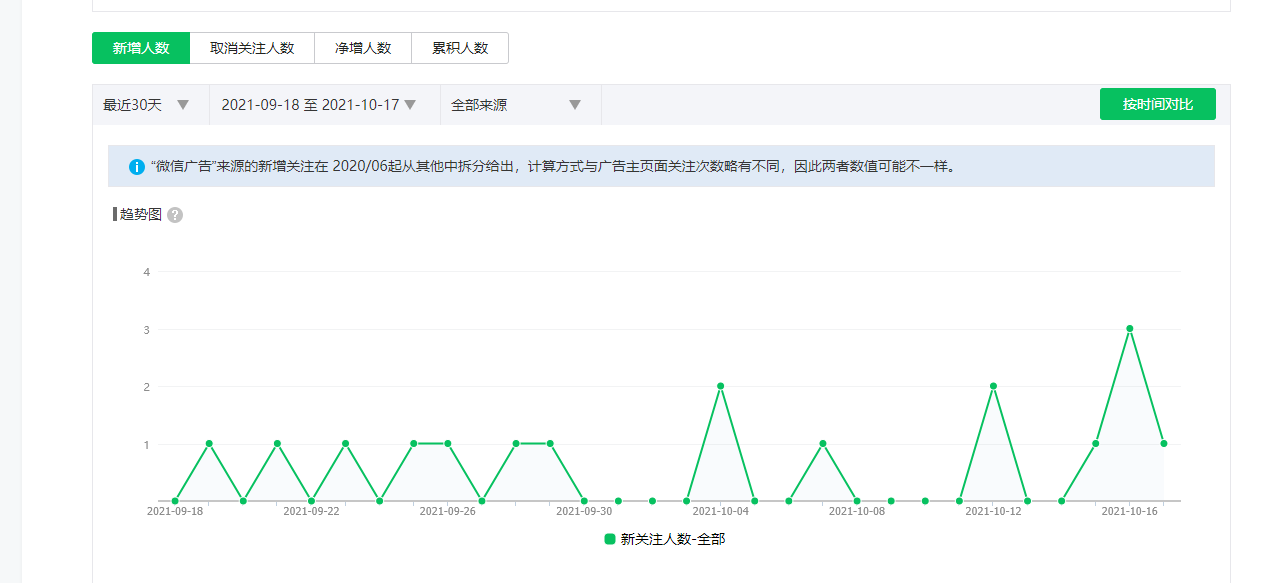Click the peak data point at value 3
The height and width of the screenshot is (583, 1264).
(1130, 329)
